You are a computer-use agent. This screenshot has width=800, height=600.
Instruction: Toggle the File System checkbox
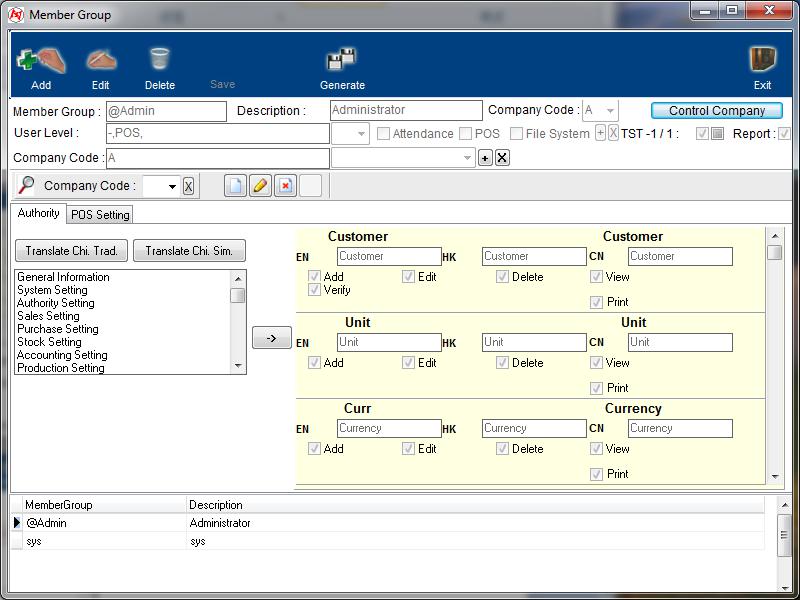click(x=516, y=134)
